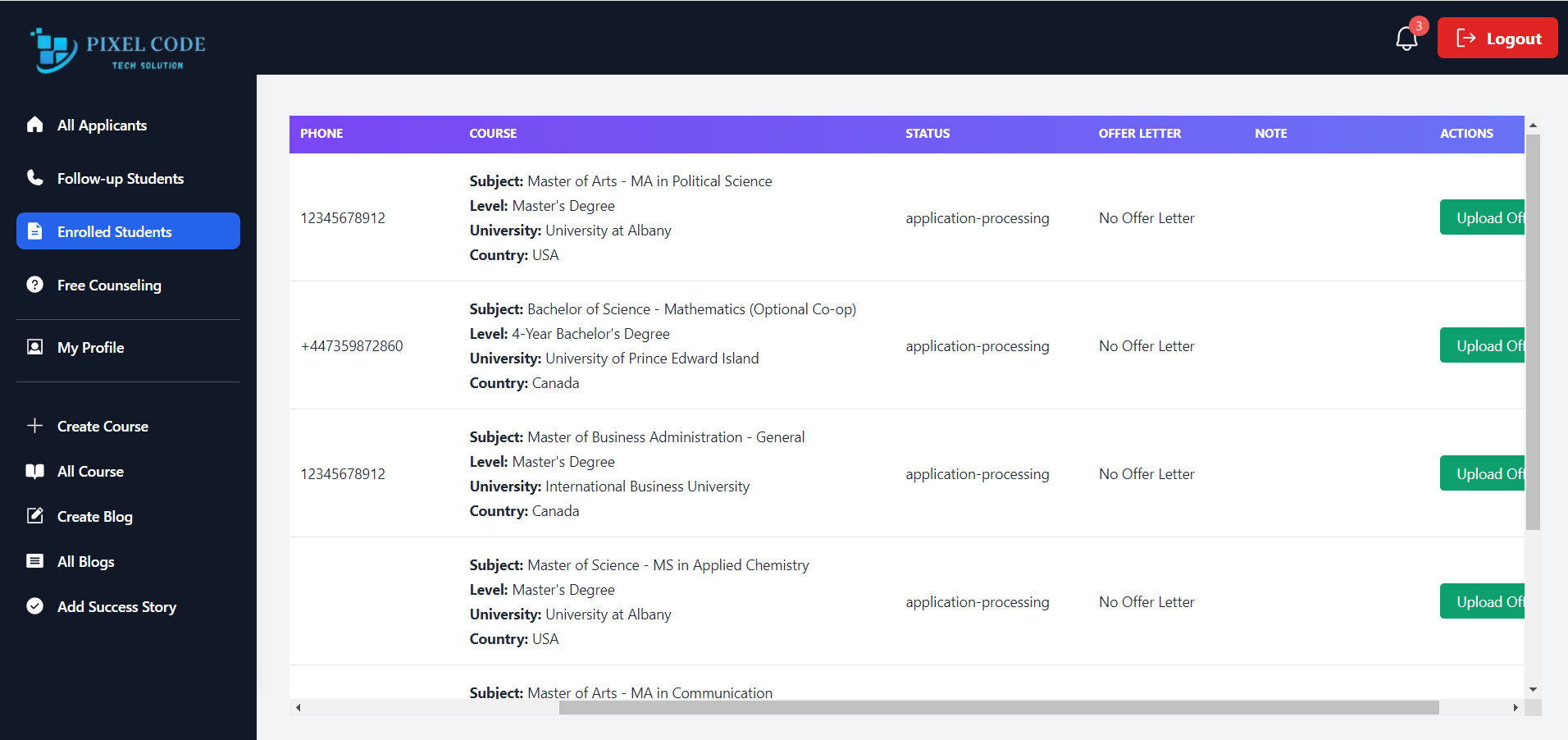Click the COURSE column header

pos(493,133)
